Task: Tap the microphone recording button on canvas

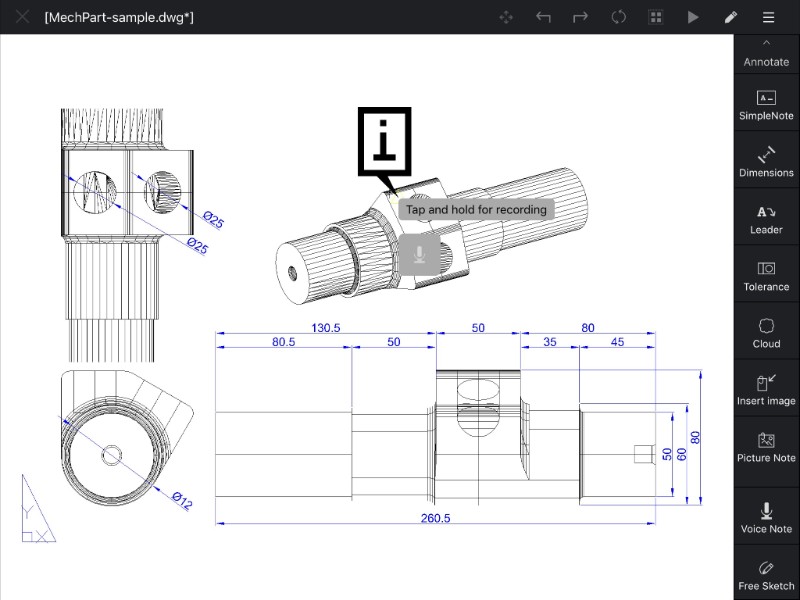Action: pyautogui.click(x=419, y=255)
